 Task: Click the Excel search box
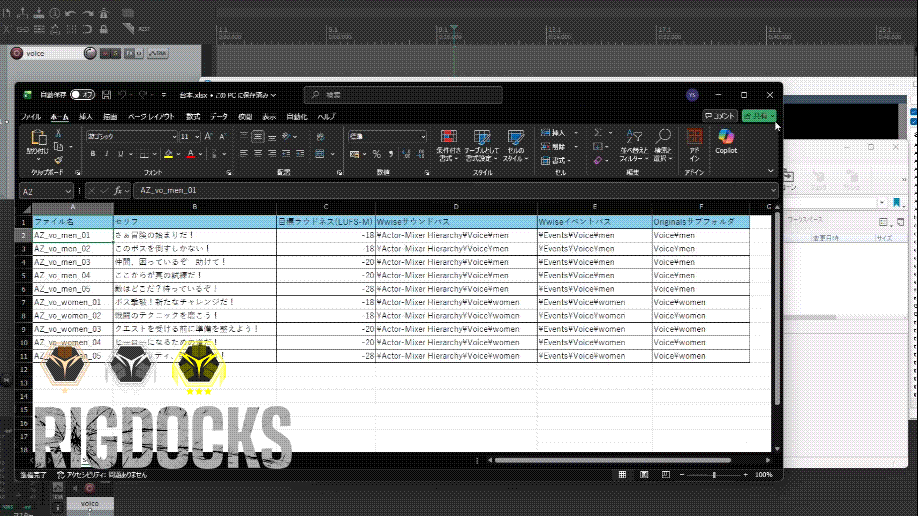(403, 95)
